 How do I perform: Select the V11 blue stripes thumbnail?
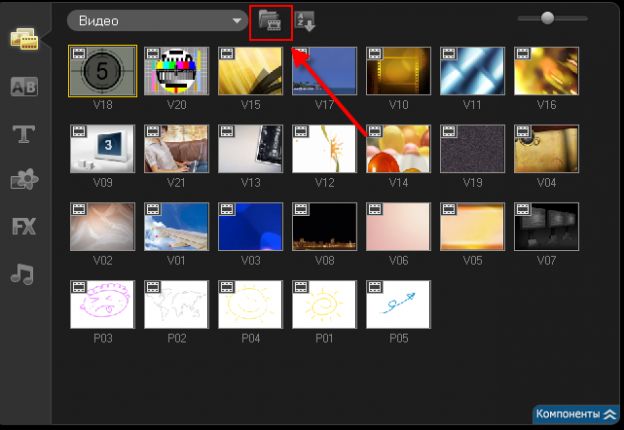472,71
